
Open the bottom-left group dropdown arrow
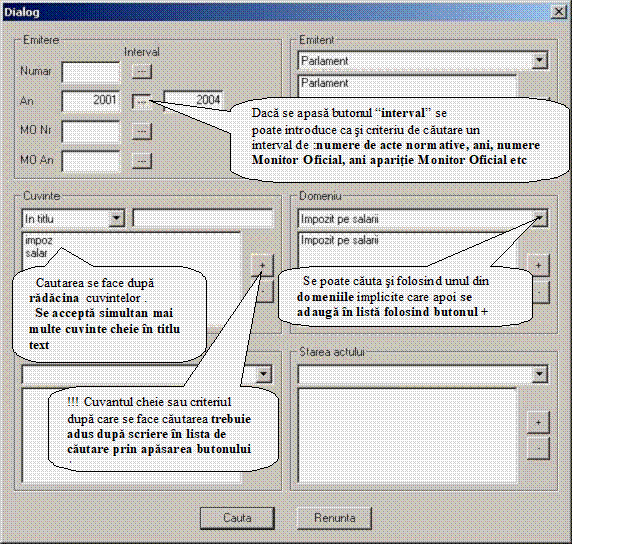pos(263,374)
